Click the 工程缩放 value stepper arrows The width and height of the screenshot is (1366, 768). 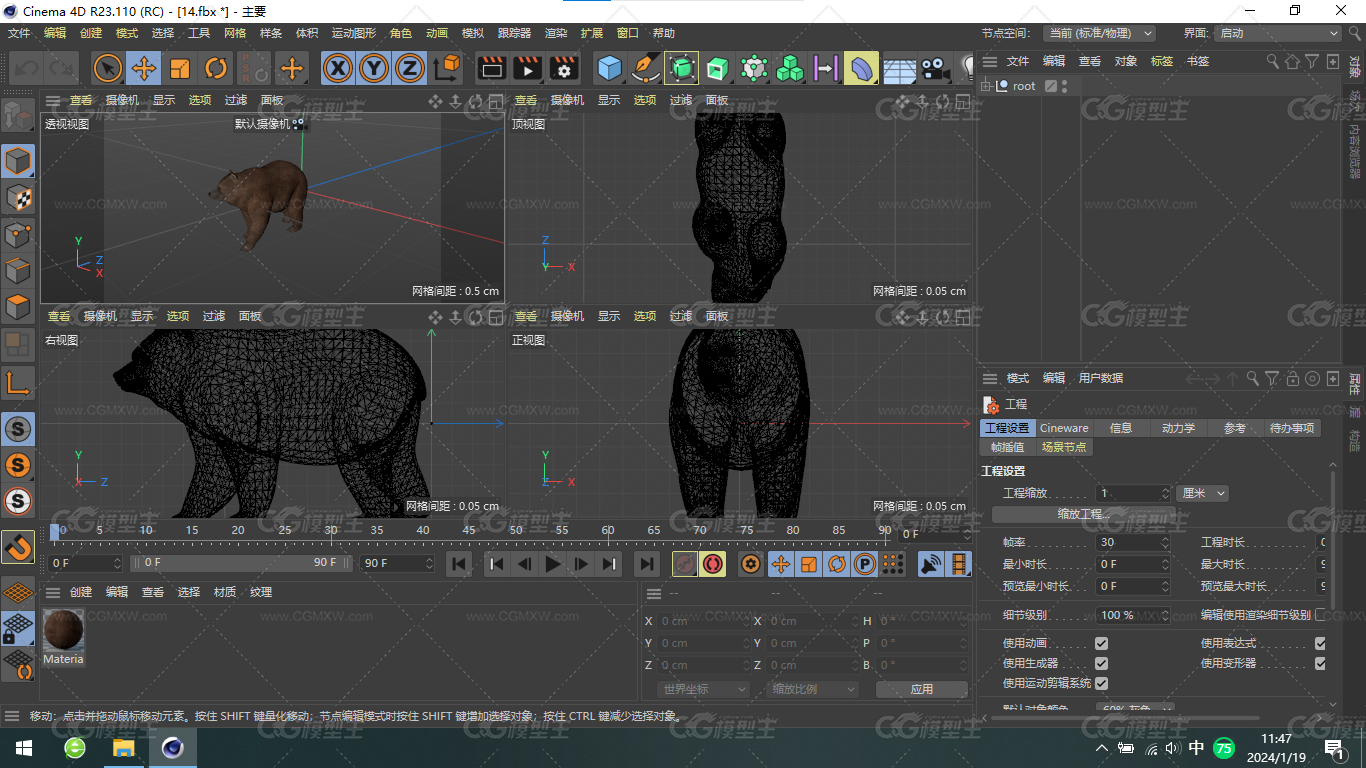tap(1165, 493)
